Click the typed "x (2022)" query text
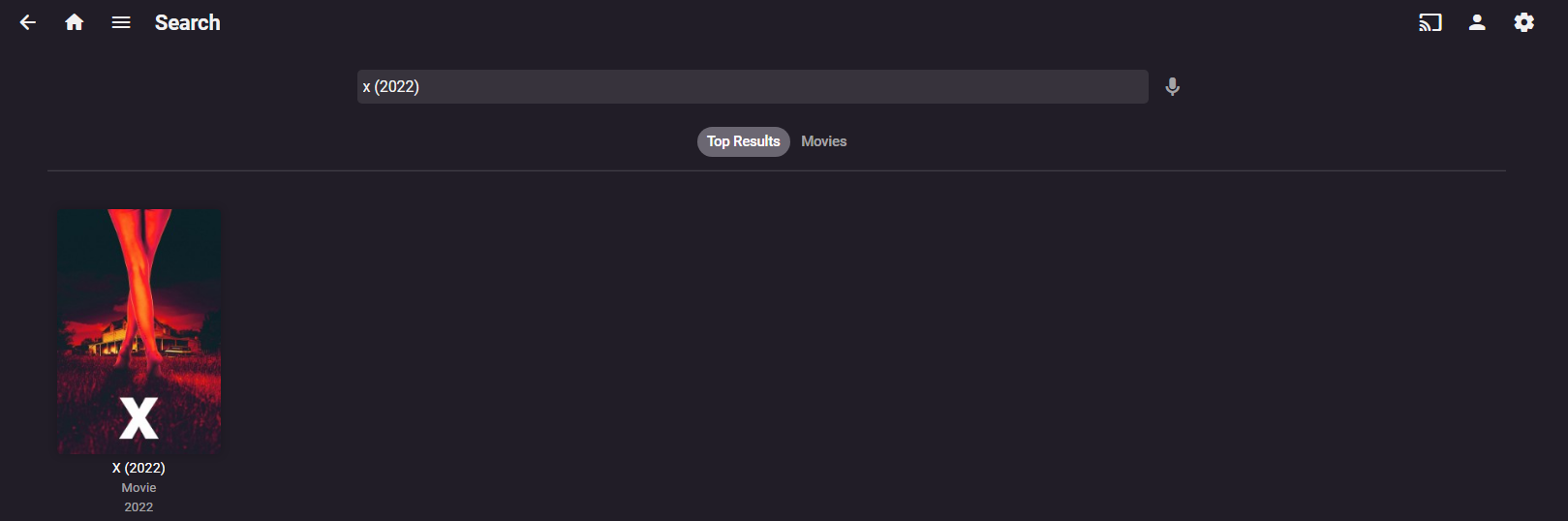Screen dimensions: 1568x521 (x=391, y=87)
